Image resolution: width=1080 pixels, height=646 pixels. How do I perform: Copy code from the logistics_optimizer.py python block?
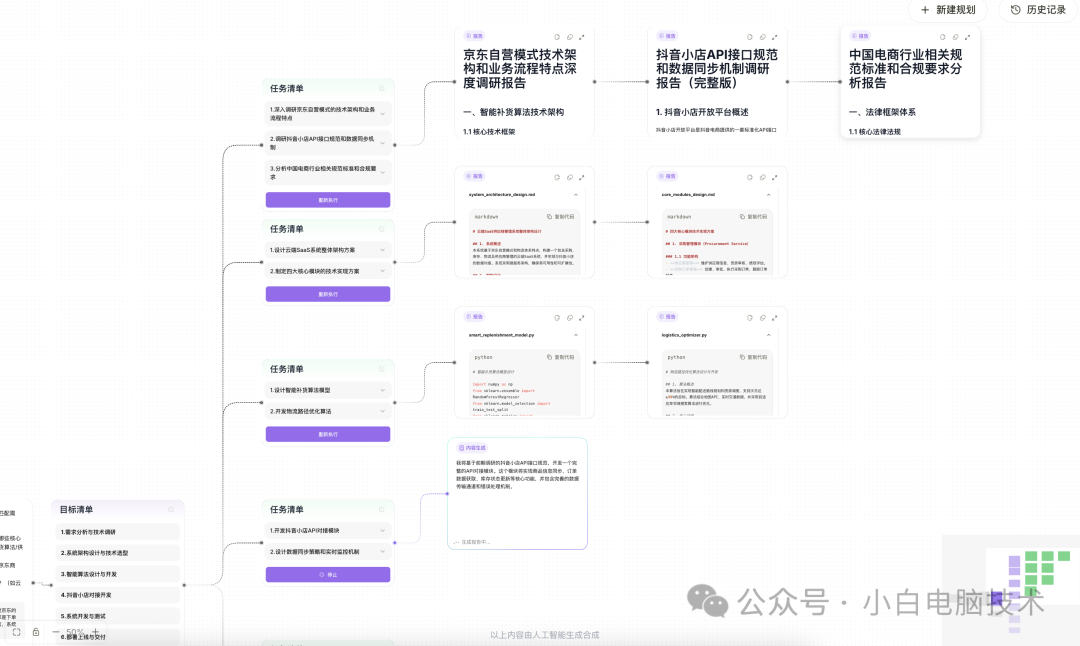754,357
